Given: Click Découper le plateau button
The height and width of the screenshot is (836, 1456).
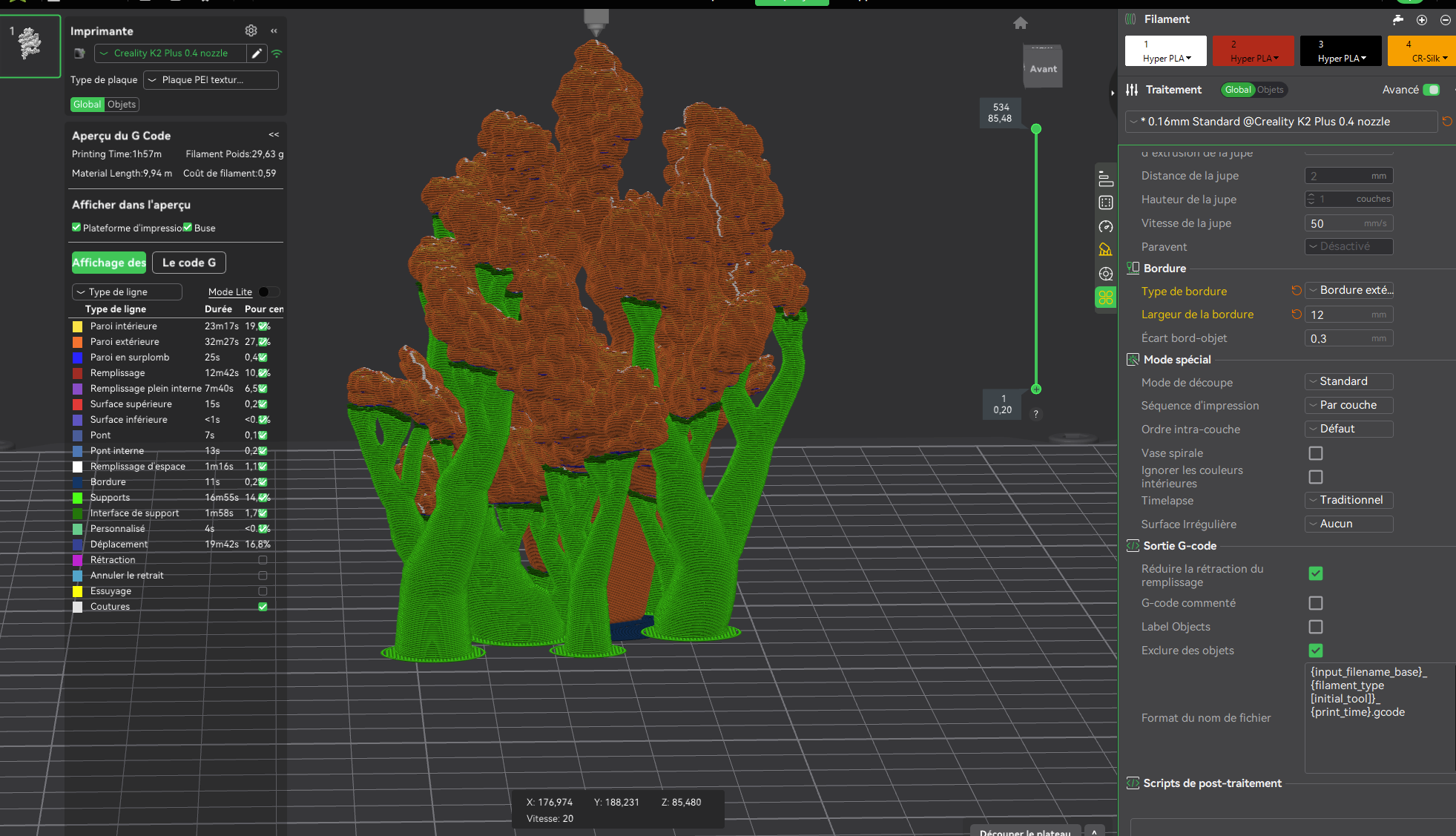Looking at the screenshot, I should coord(1025,832).
